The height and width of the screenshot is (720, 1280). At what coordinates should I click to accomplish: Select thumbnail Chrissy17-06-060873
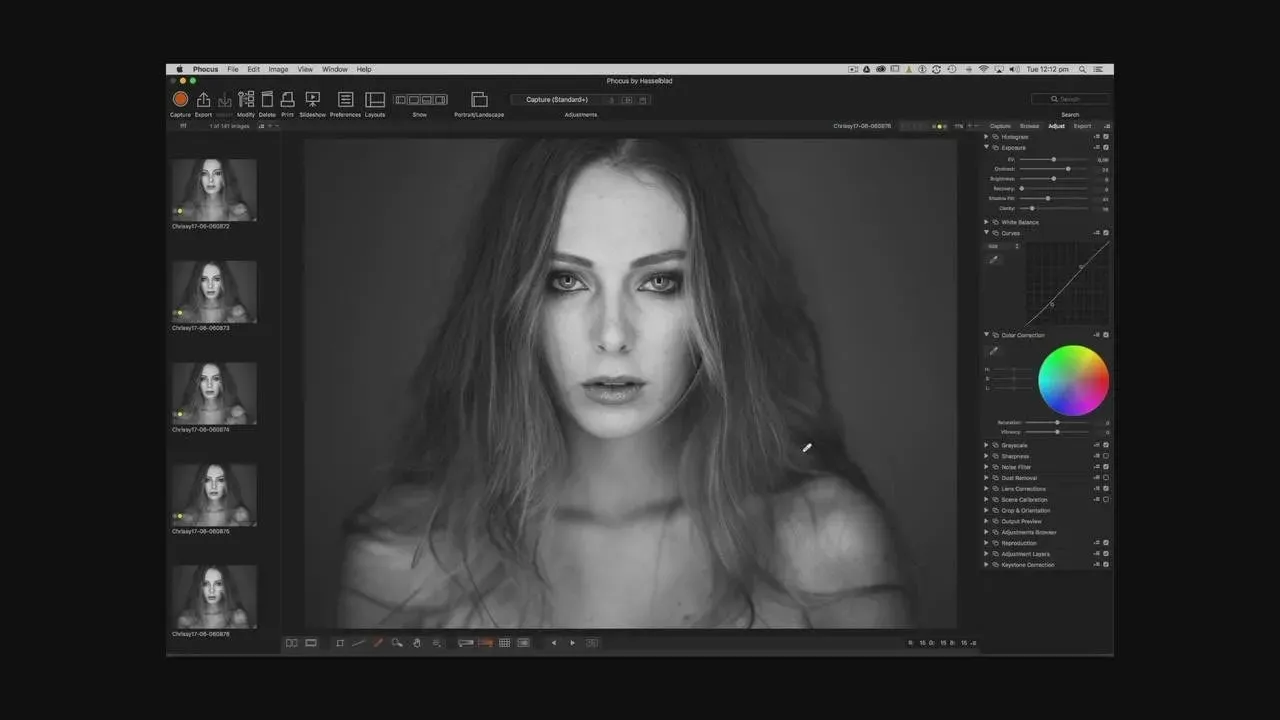pos(214,291)
